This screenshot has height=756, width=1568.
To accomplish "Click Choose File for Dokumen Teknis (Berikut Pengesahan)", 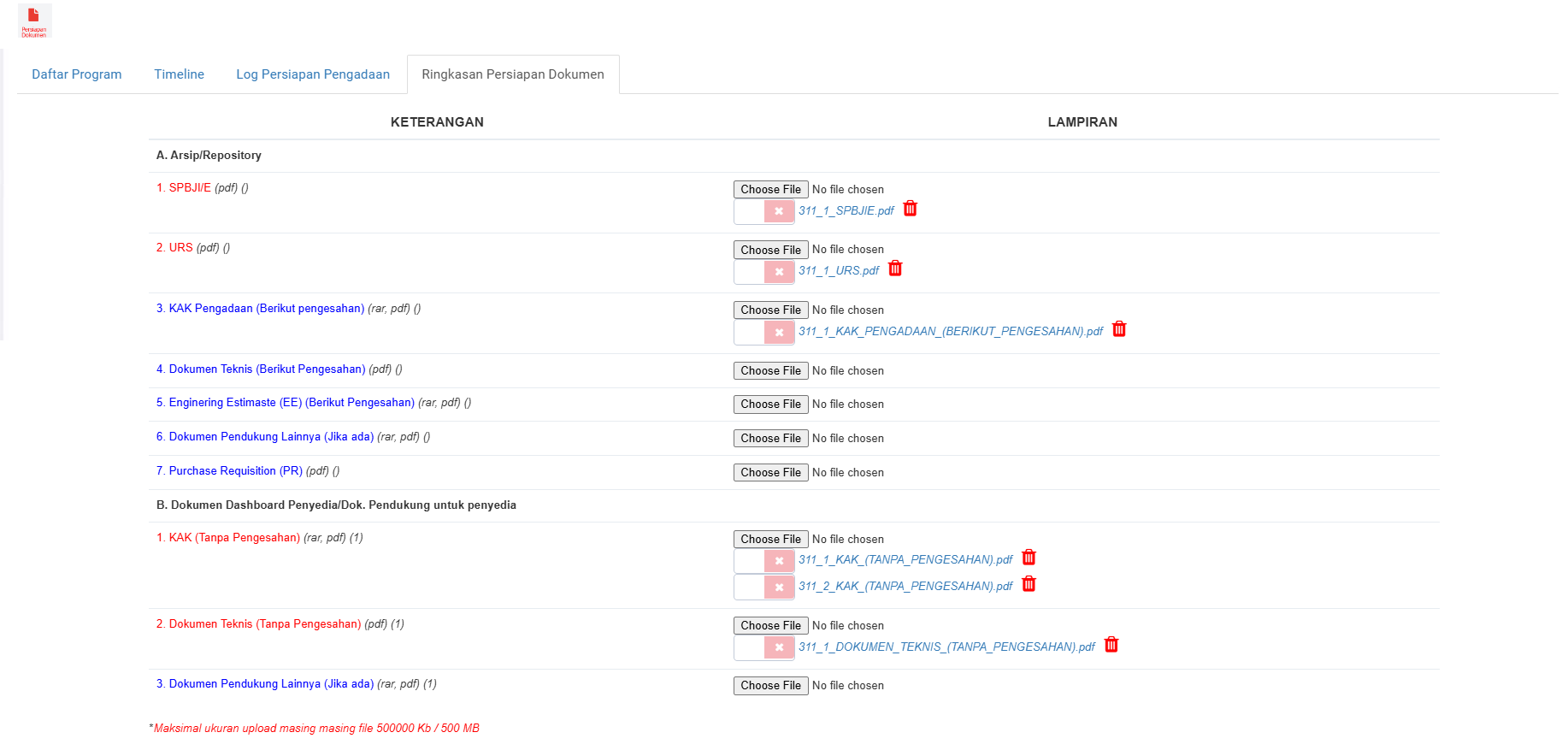I will click(770, 370).
